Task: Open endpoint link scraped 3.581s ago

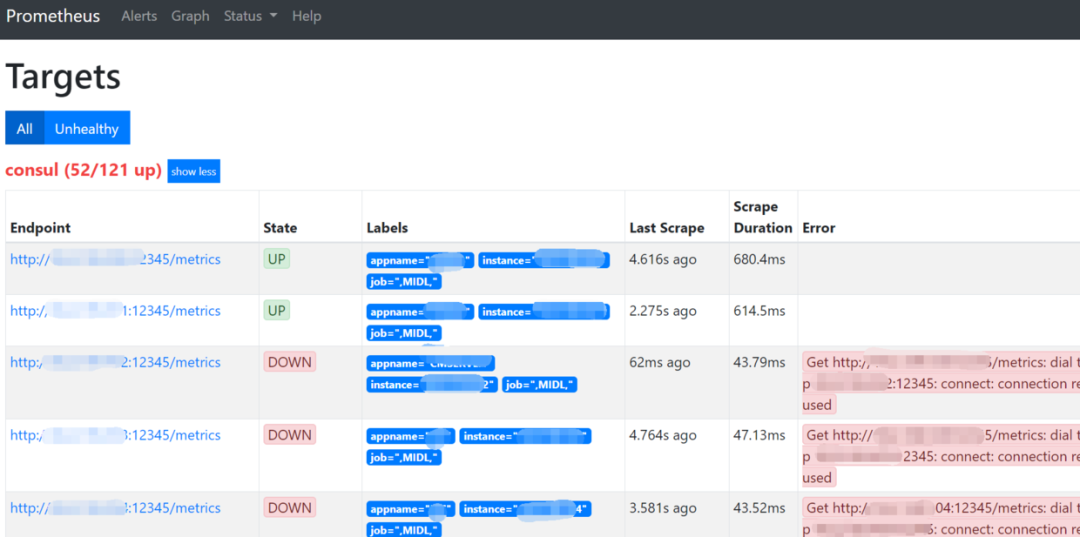Action: point(115,508)
